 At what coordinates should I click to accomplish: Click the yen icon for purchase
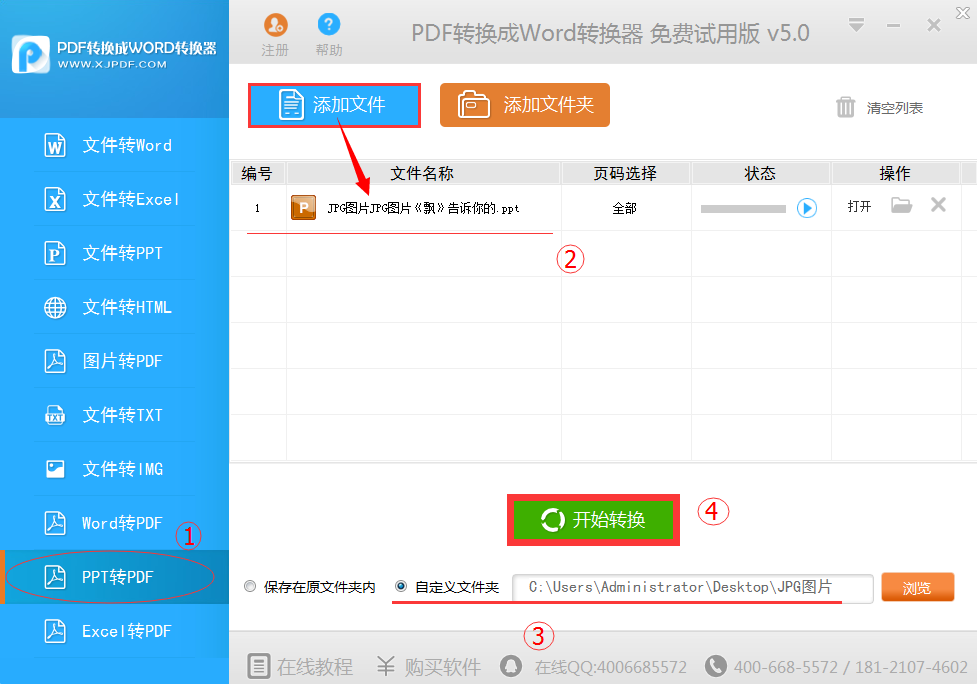[x=386, y=666]
